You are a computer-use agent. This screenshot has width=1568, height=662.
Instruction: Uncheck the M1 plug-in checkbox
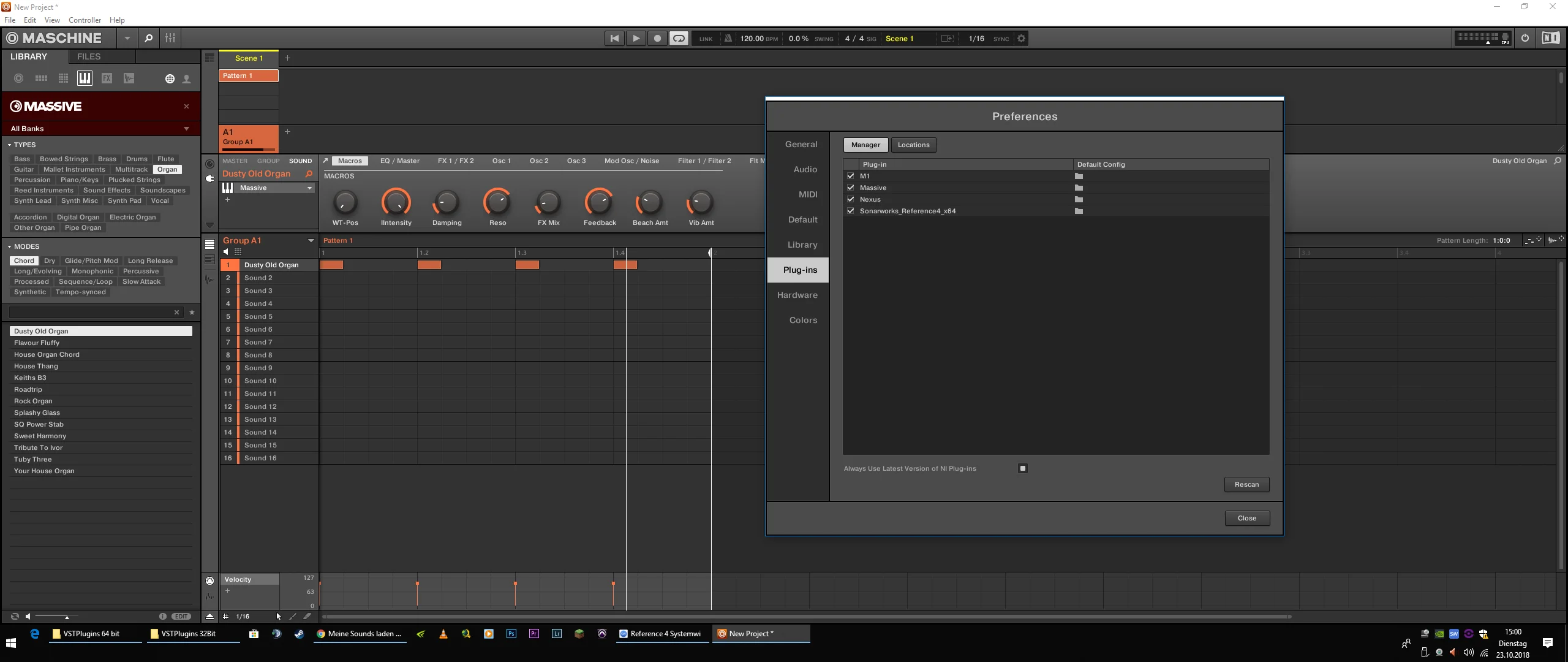click(x=851, y=177)
